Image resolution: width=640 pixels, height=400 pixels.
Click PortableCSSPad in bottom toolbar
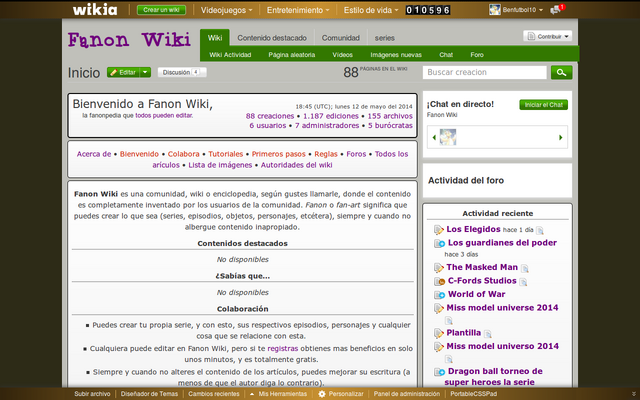pos(473,394)
